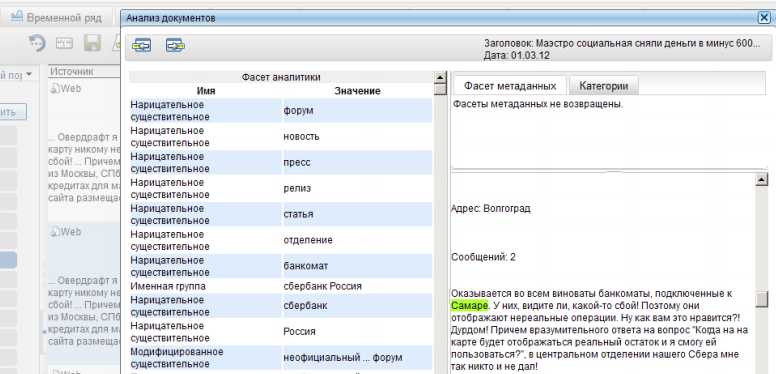Select the value 'сбербанк' in facet table

(x=305, y=306)
